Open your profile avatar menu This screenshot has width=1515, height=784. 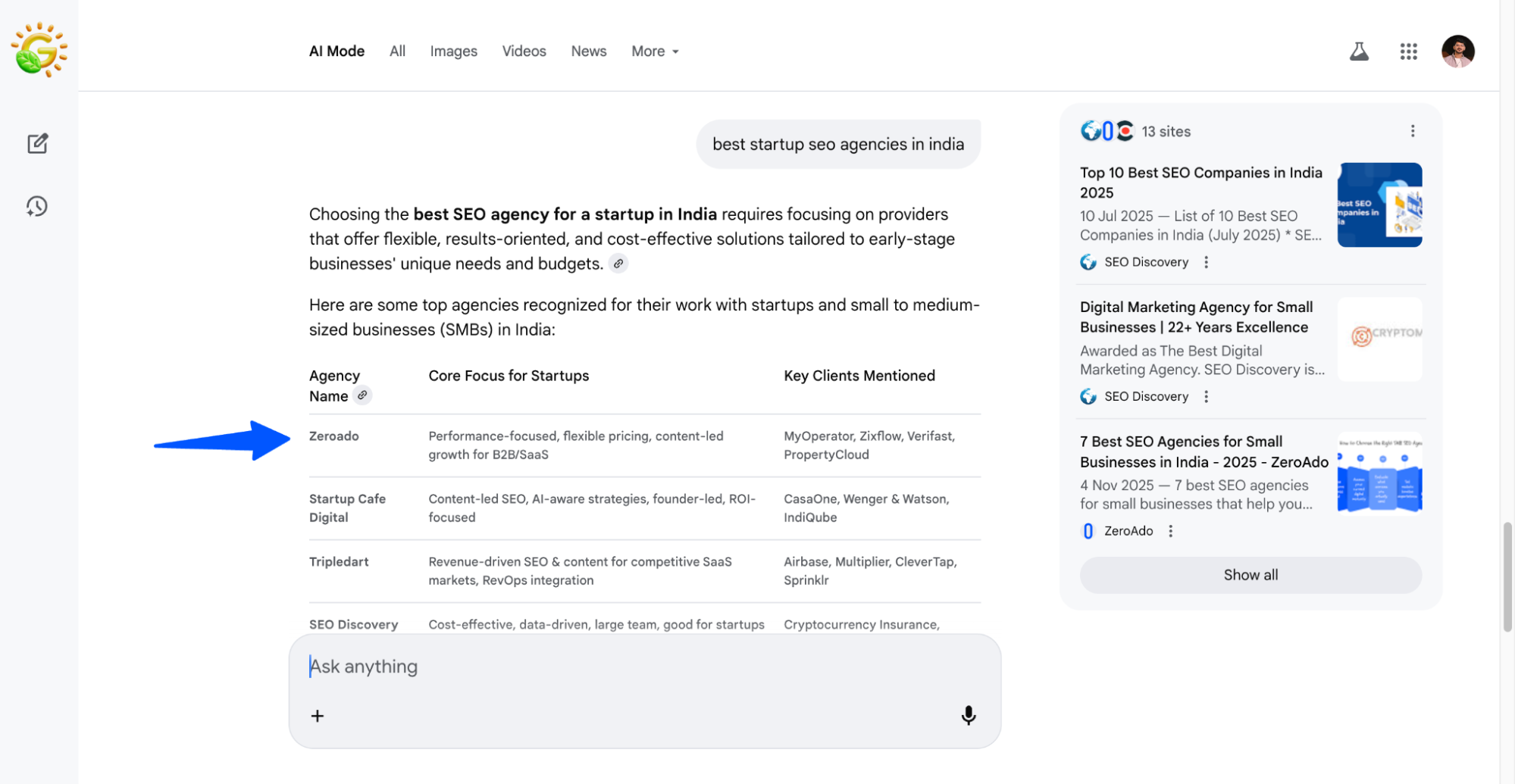click(1457, 51)
